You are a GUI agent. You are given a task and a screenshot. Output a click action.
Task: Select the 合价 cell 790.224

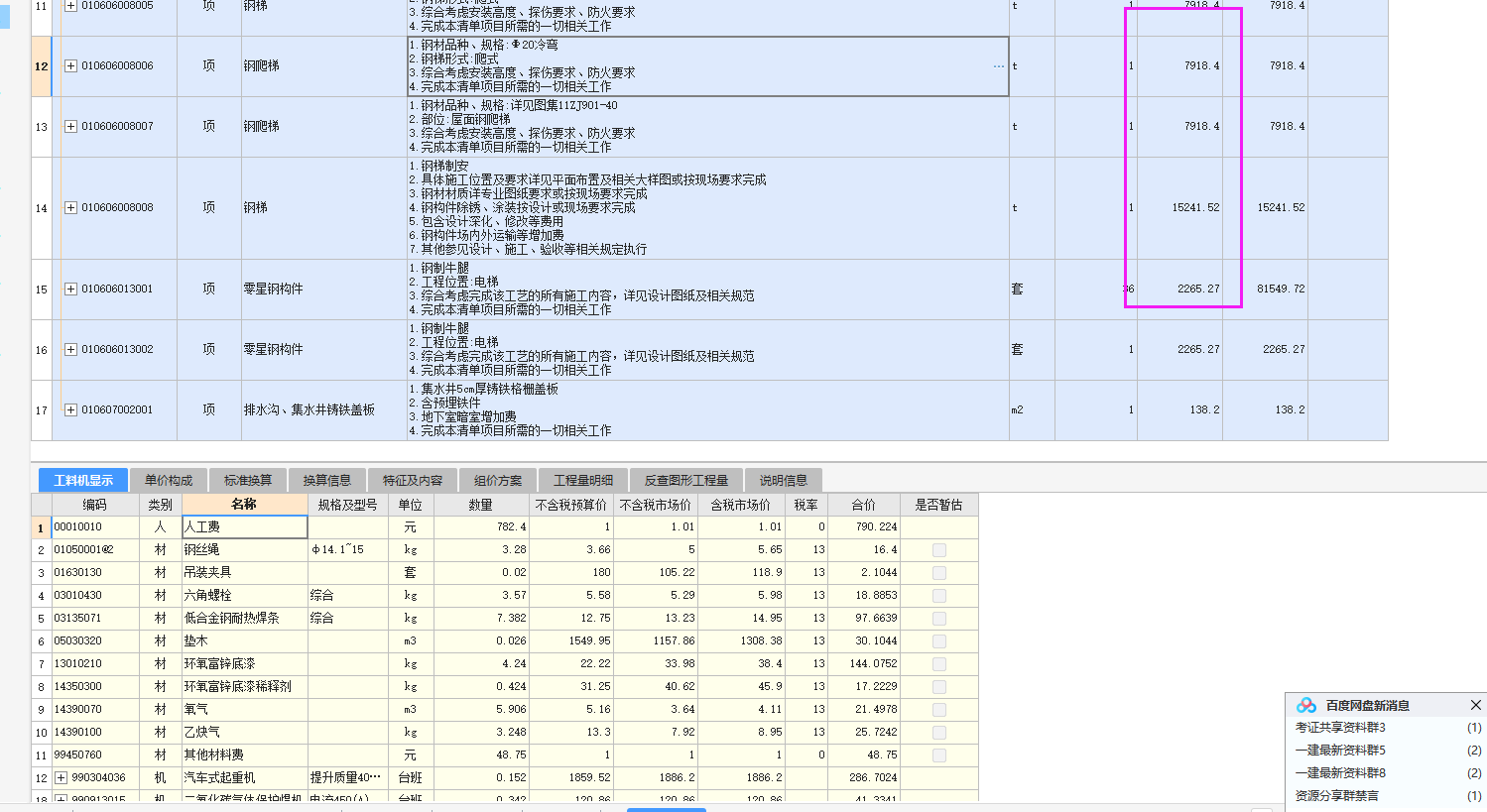(x=864, y=527)
